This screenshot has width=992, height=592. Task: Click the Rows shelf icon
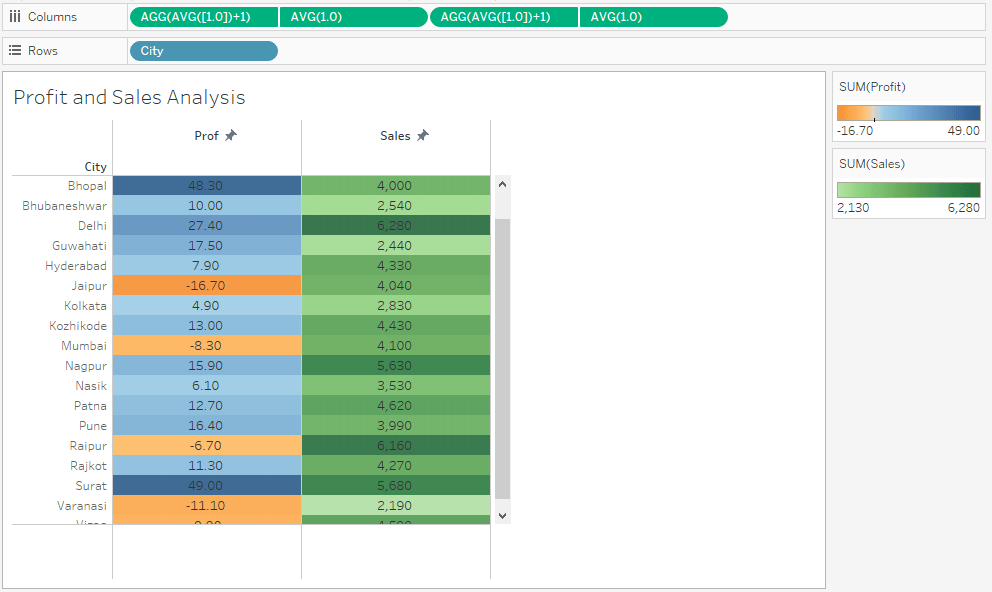click(x=15, y=51)
